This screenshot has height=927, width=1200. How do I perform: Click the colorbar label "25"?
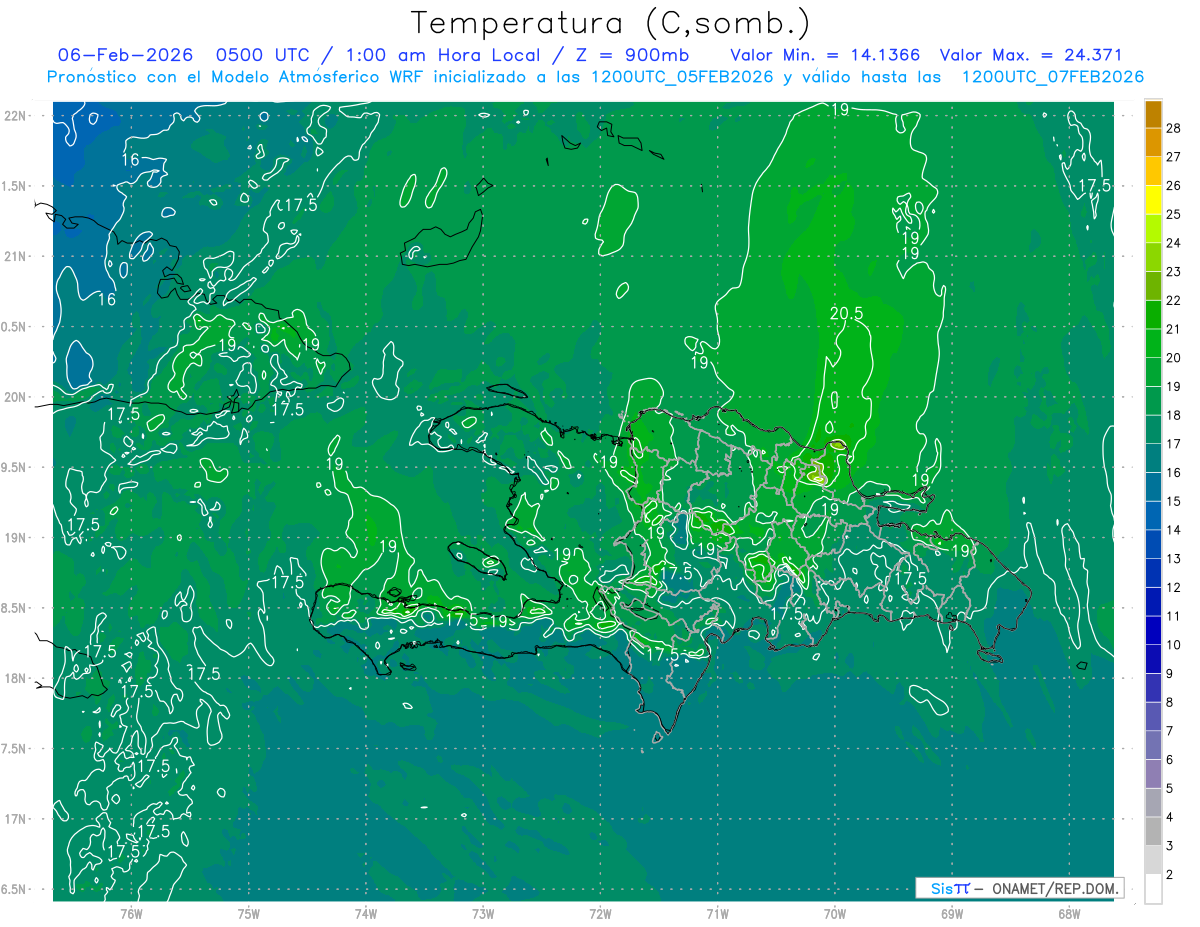[1174, 214]
